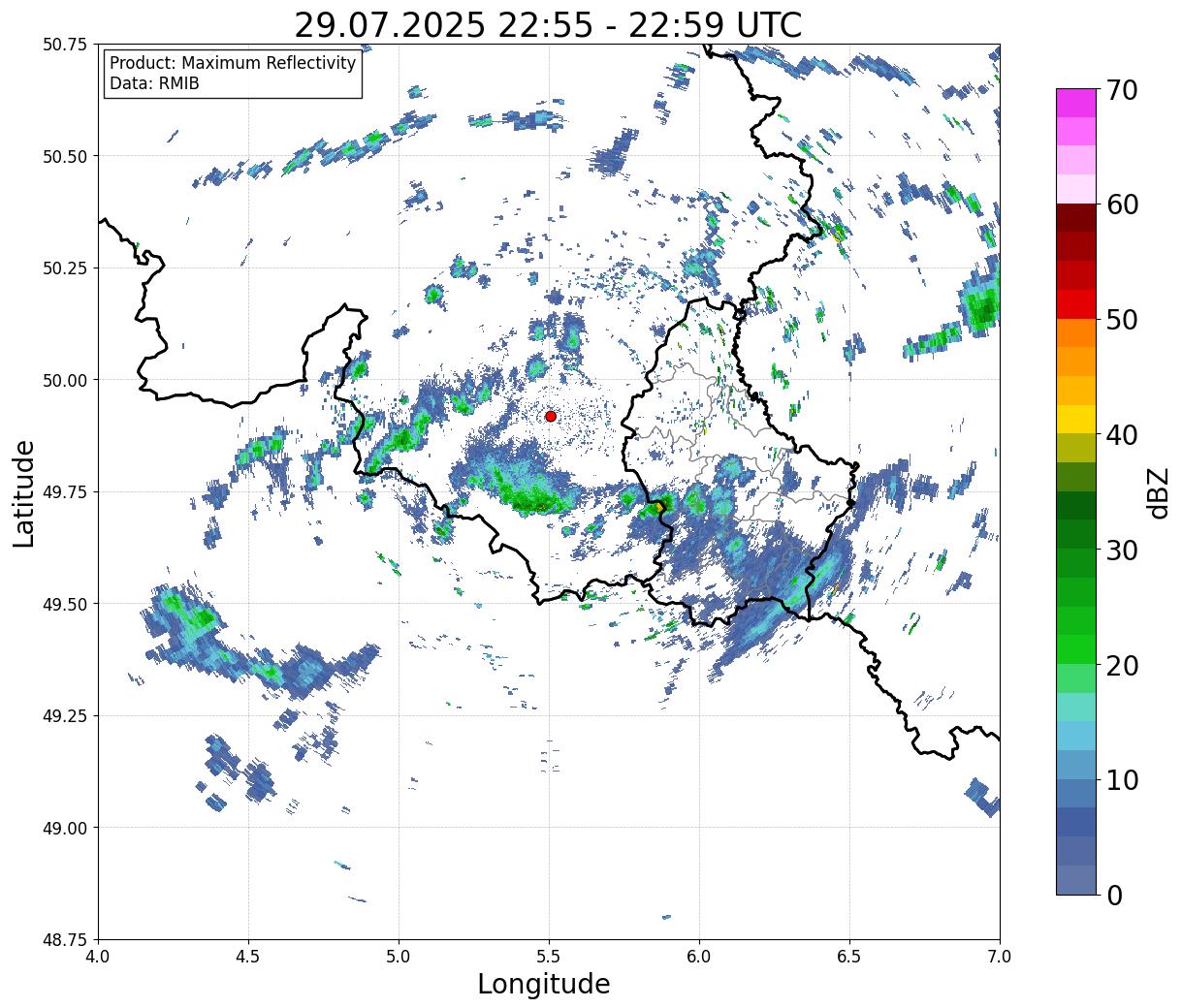Viewport: 1182px width, 1008px height.
Task: Click the latitude tick label "48.75"
Action: click(x=64, y=940)
